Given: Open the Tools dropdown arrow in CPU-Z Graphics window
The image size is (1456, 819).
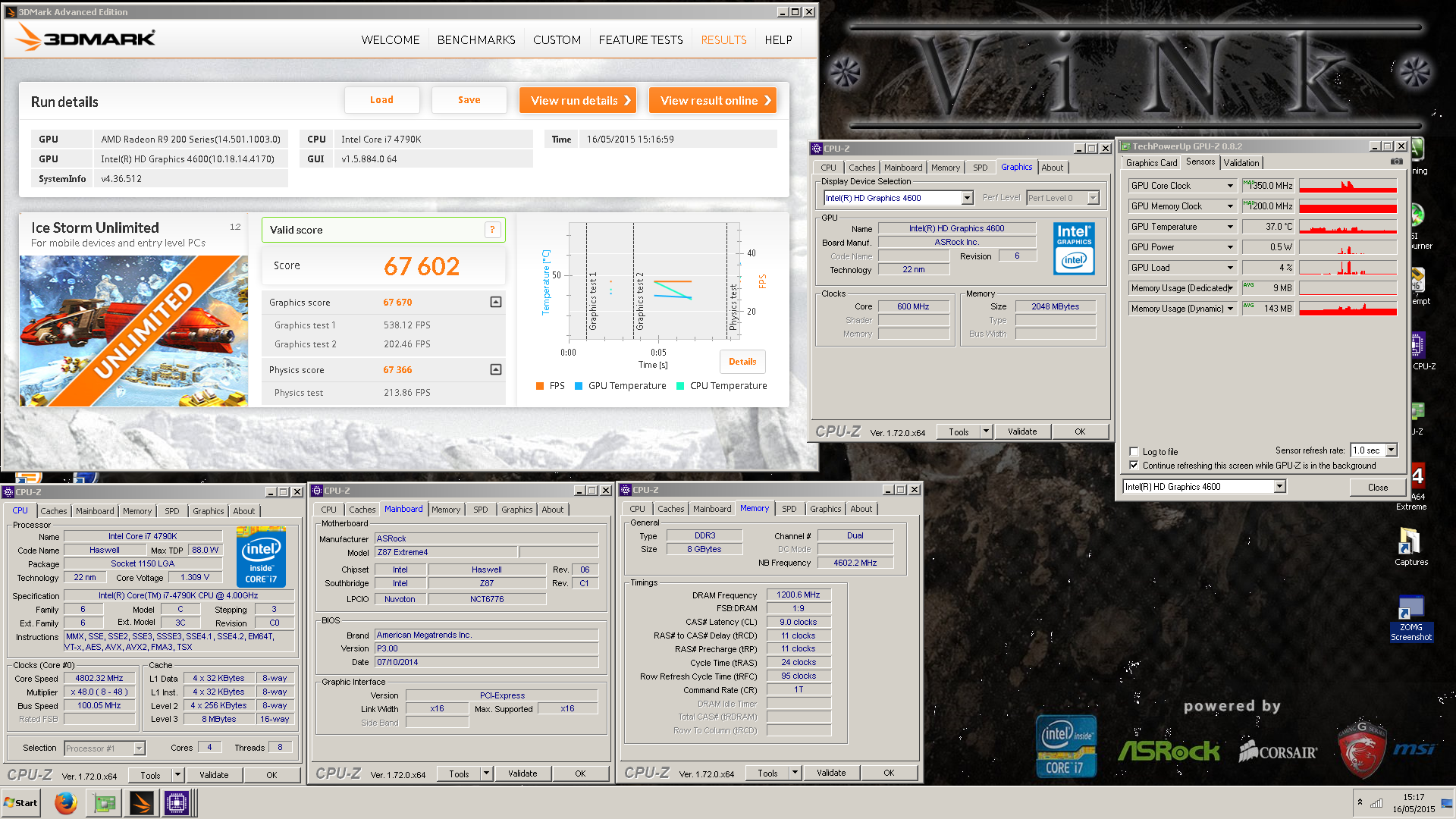Looking at the screenshot, I should [x=986, y=431].
